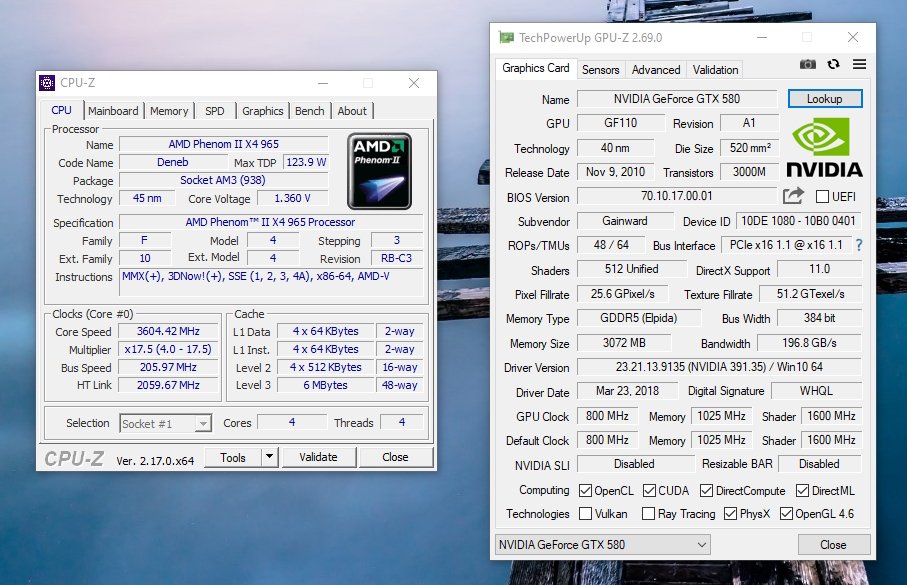Switch to the Sensors tab in GPU-Z
This screenshot has width=907, height=585.
[x=600, y=69]
